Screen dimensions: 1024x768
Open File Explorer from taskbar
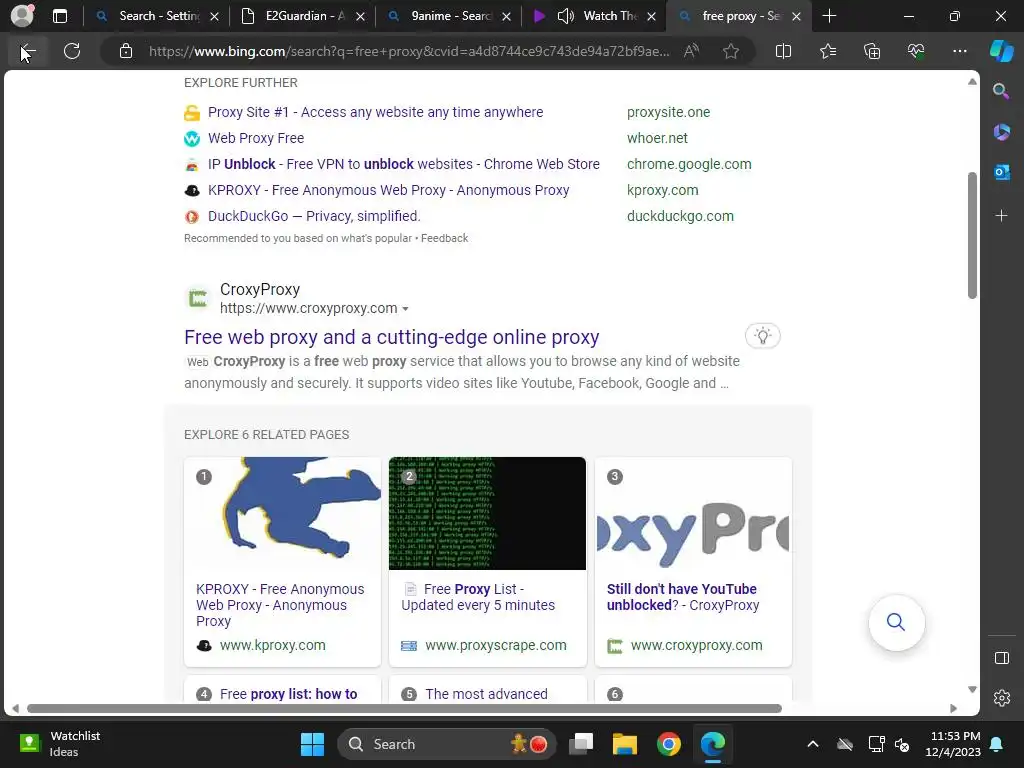pyautogui.click(x=624, y=744)
